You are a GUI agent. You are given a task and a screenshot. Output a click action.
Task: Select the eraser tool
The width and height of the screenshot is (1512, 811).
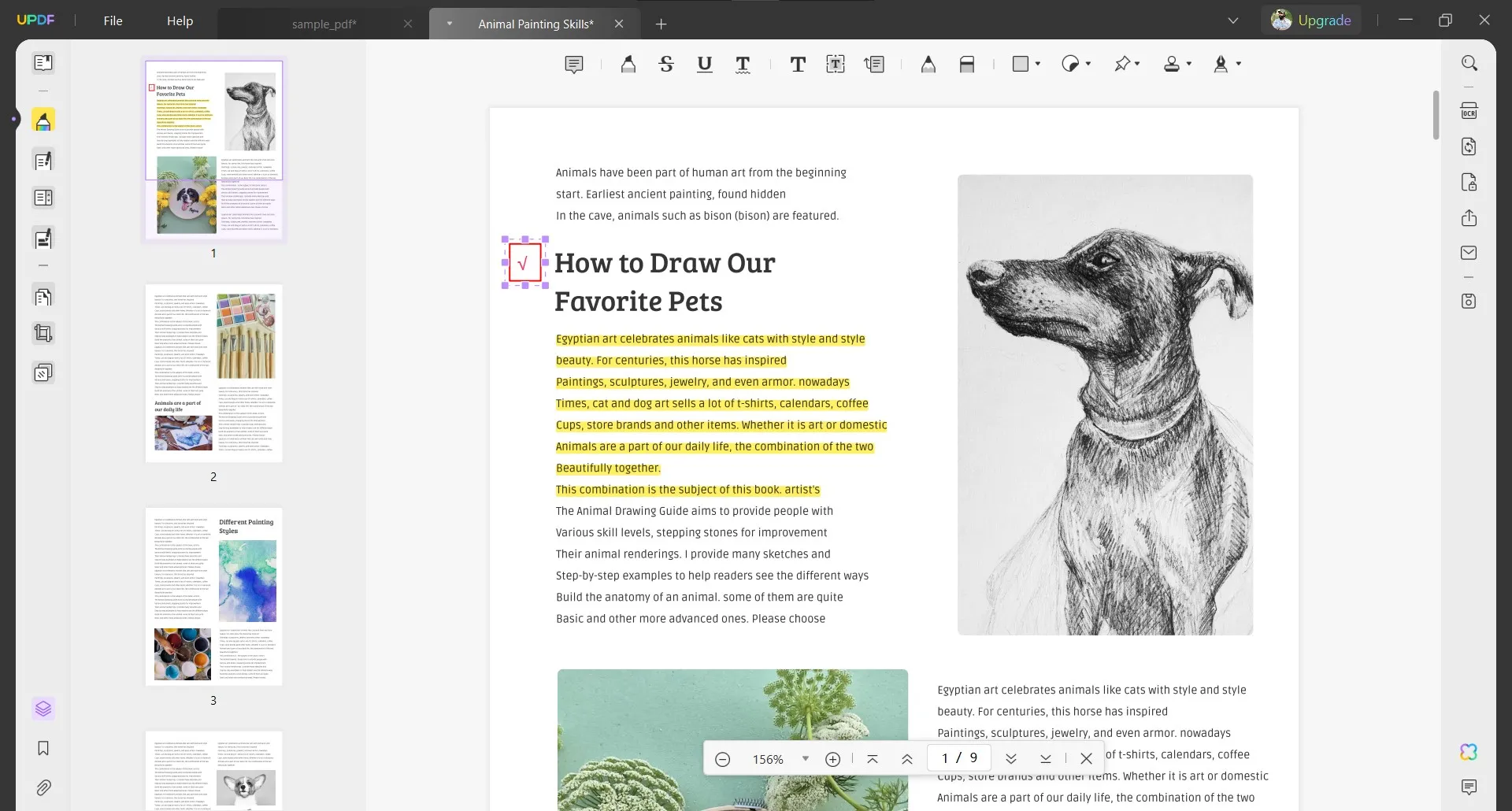point(967,65)
